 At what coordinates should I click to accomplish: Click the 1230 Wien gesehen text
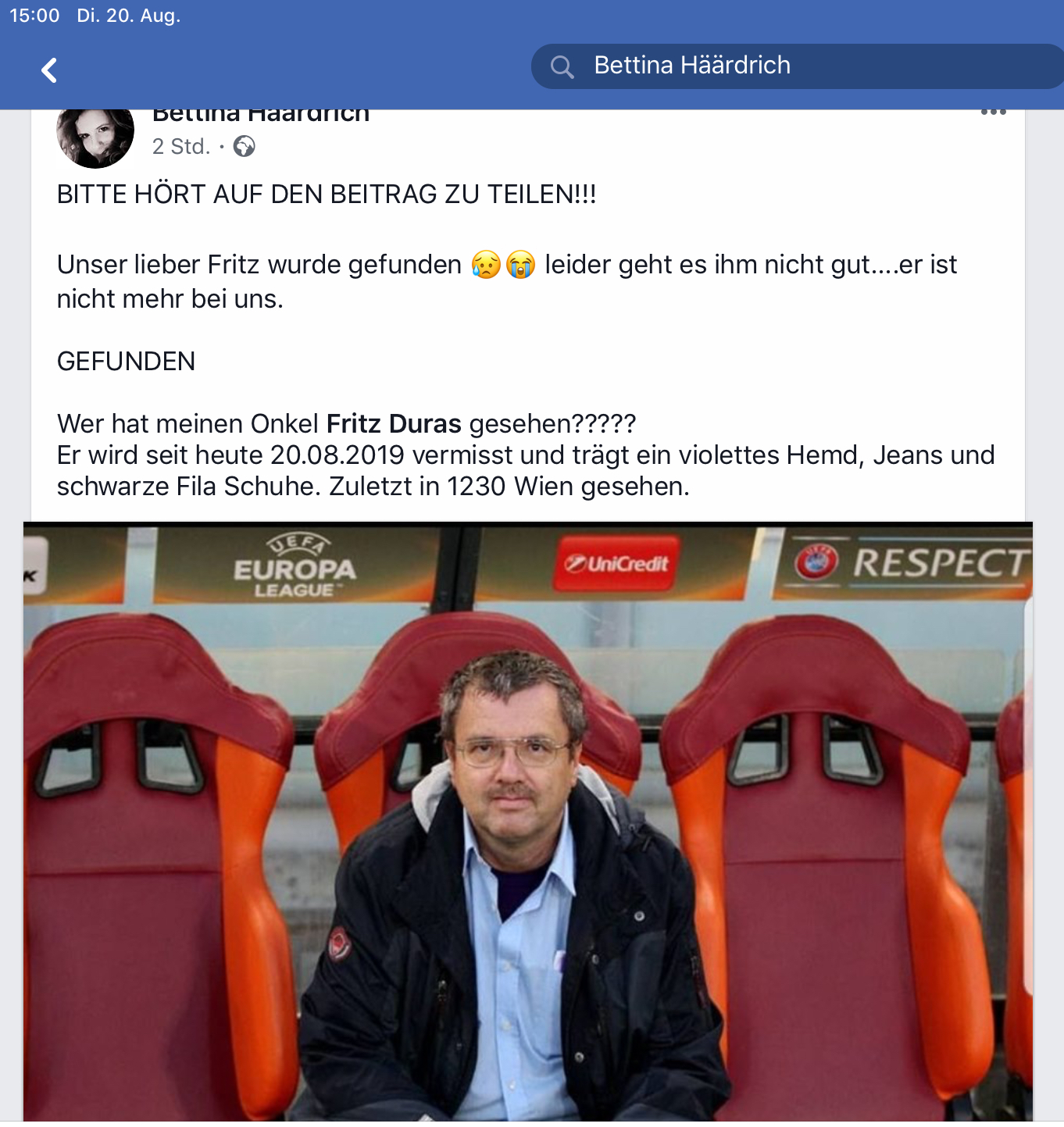(568, 487)
